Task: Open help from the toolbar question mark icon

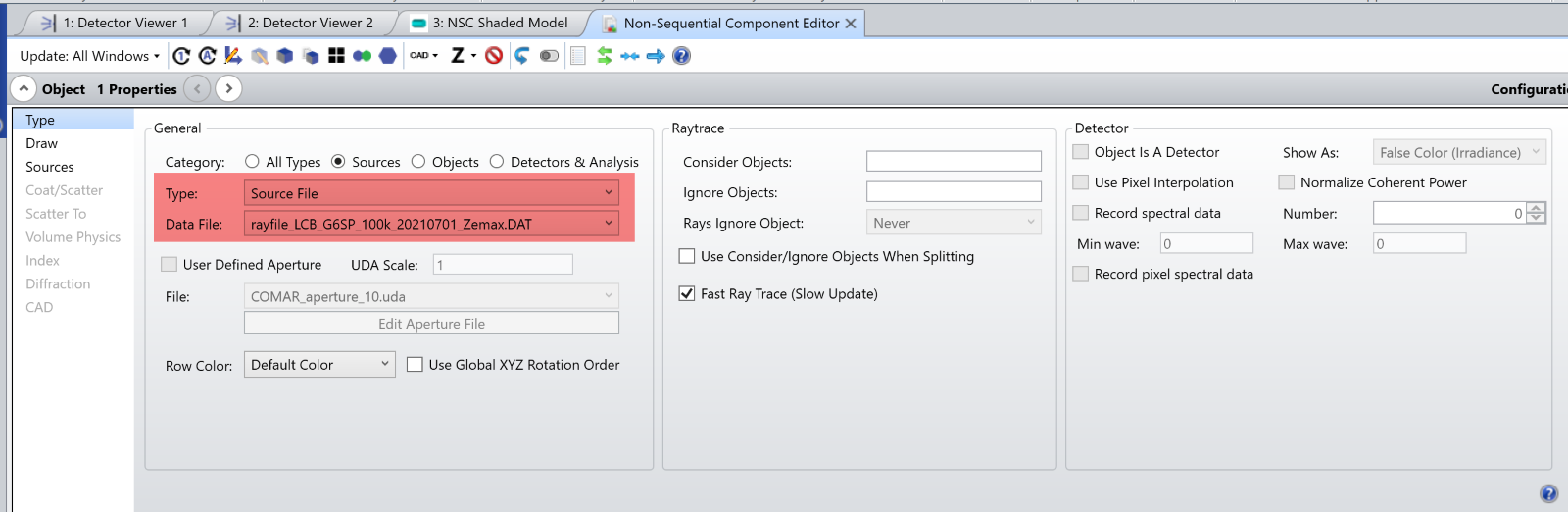Action: coord(682,56)
